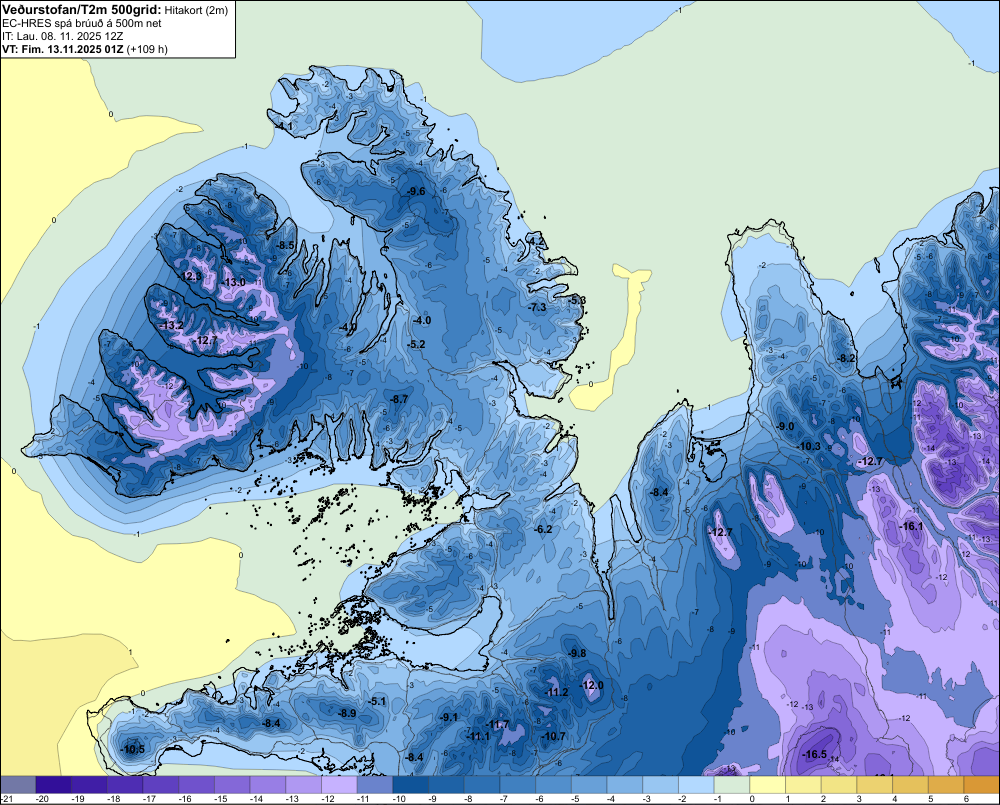This screenshot has height=805, width=1000.
Task: Select the 'EC-HRES spá brúuð á 500m net' line
Action: coord(82,23)
